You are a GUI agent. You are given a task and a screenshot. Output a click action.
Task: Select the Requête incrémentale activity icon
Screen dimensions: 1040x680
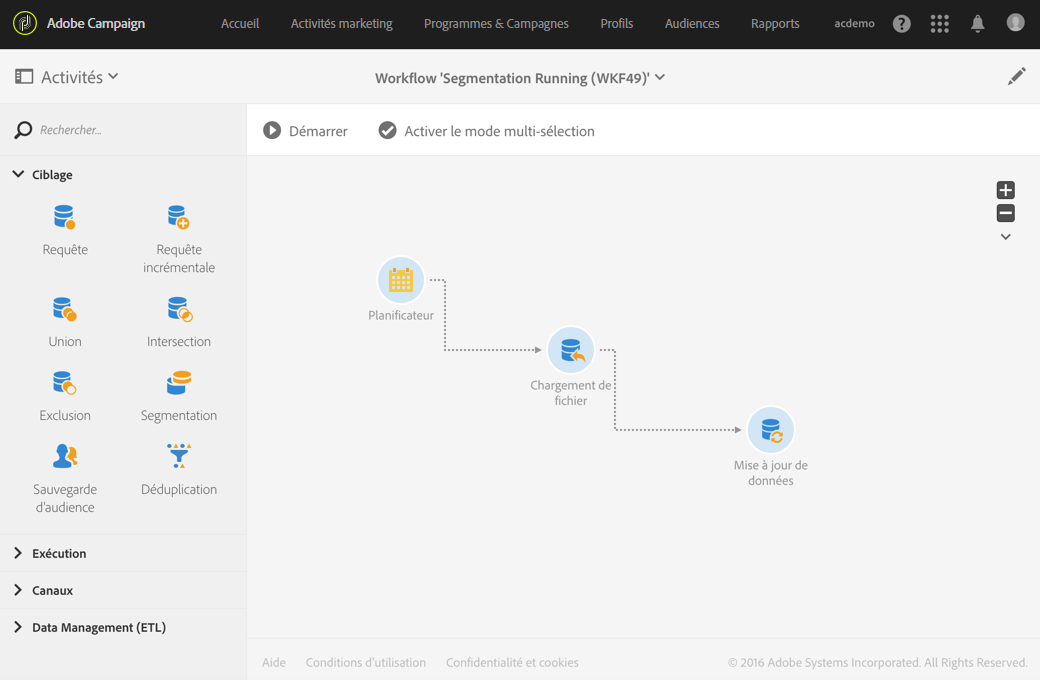click(x=179, y=217)
